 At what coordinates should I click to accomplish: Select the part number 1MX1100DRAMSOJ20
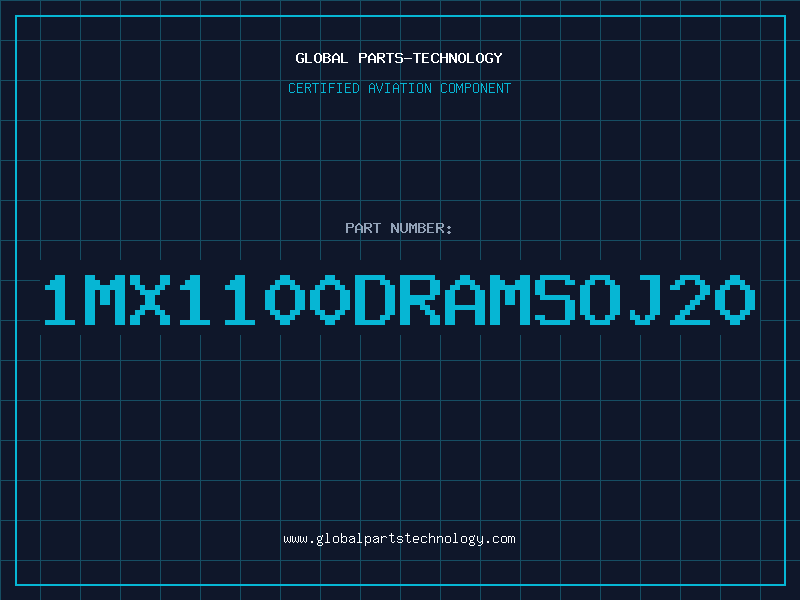pos(399,299)
